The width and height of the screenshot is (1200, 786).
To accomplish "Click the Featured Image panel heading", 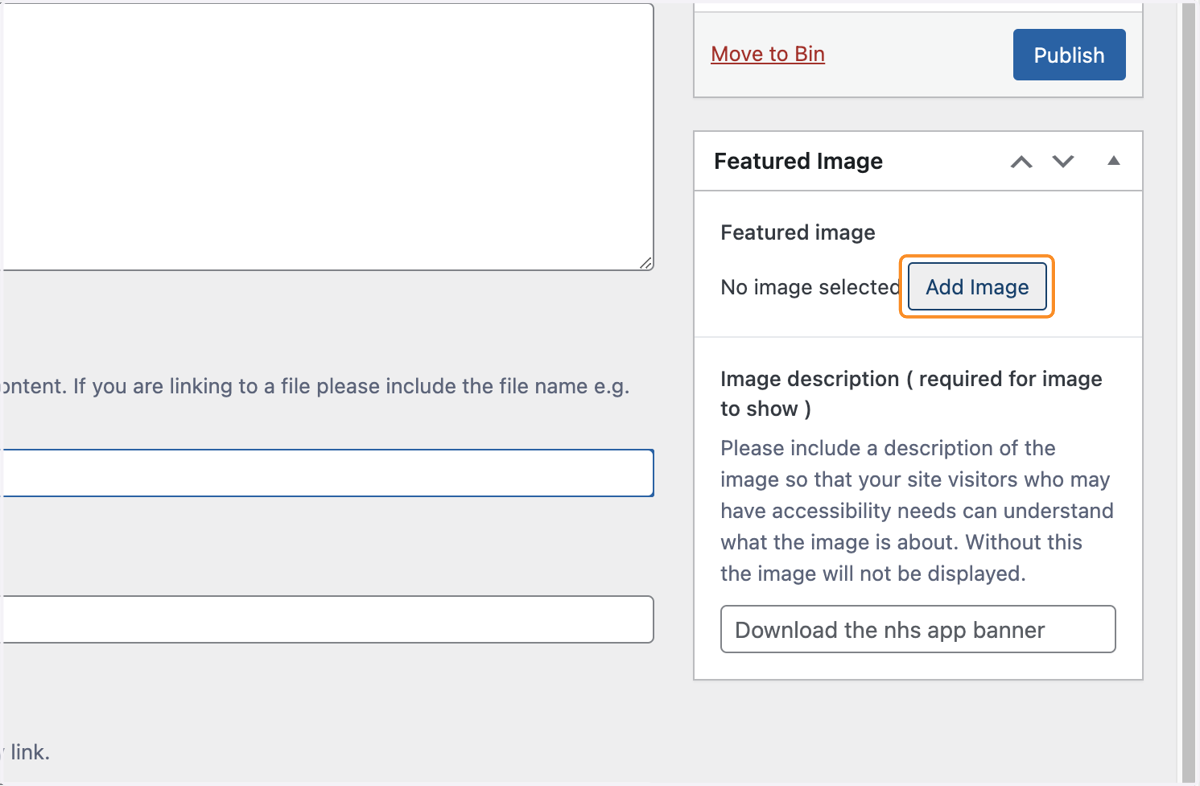I will coord(798,161).
